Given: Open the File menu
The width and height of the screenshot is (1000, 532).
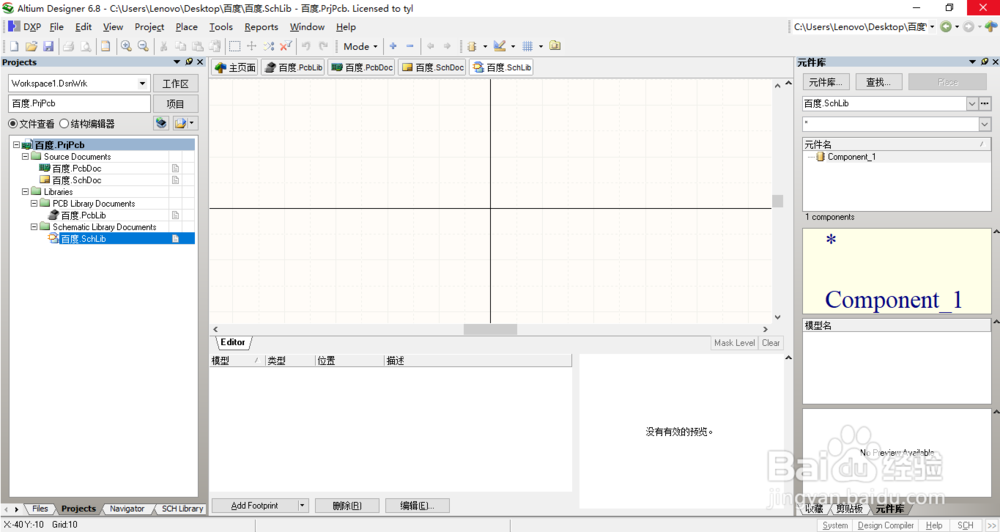Looking at the screenshot, I should coord(57,27).
